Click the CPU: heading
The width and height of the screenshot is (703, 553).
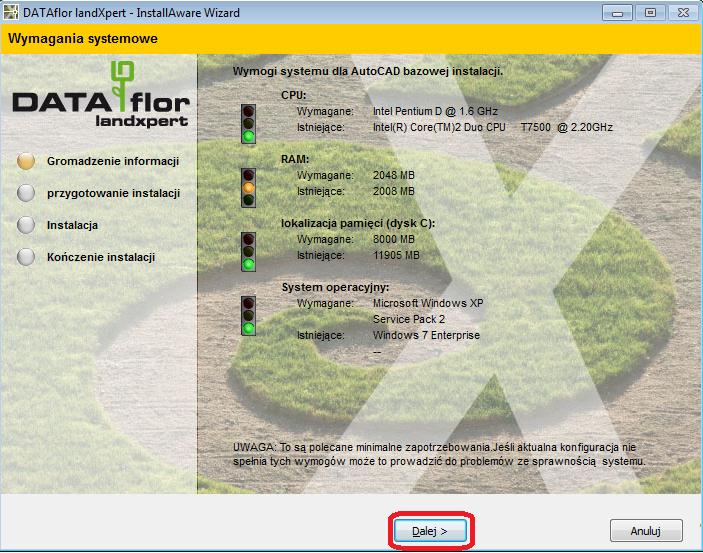pos(294,95)
